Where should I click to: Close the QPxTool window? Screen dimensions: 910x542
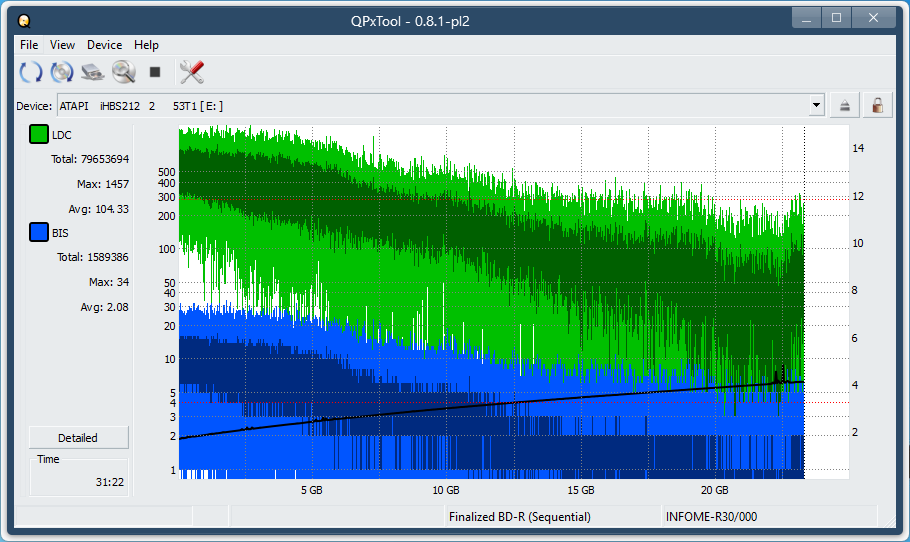pyautogui.click(x=873, y=19)
